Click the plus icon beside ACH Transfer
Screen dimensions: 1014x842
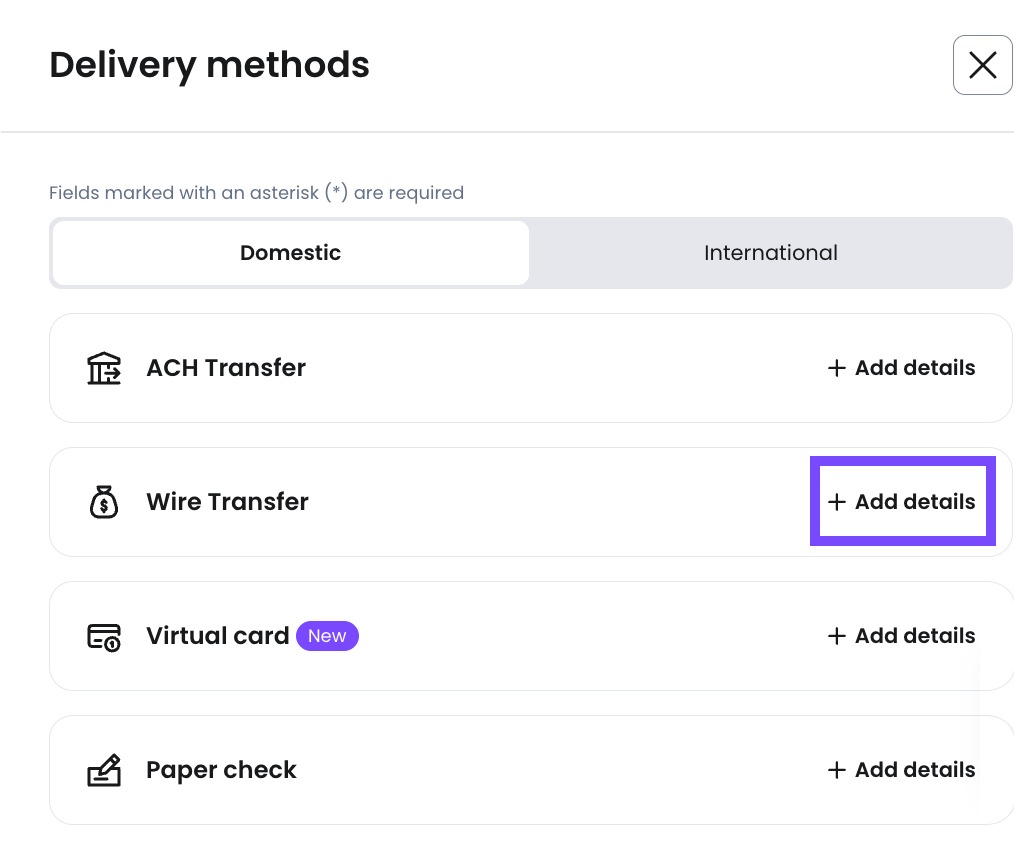(x=836, y=368)
